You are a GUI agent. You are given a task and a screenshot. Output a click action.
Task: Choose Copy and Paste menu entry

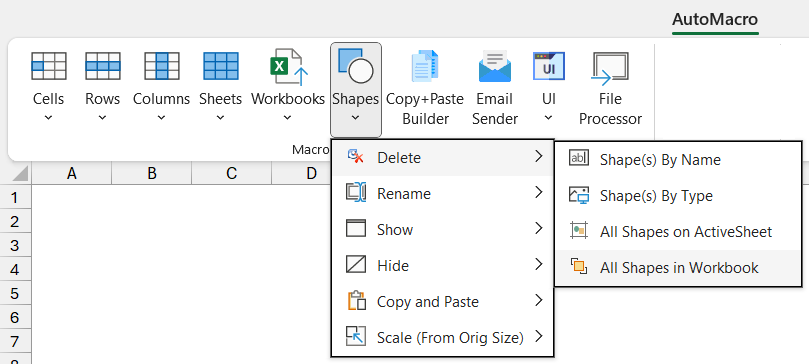(x=443, y=302)
